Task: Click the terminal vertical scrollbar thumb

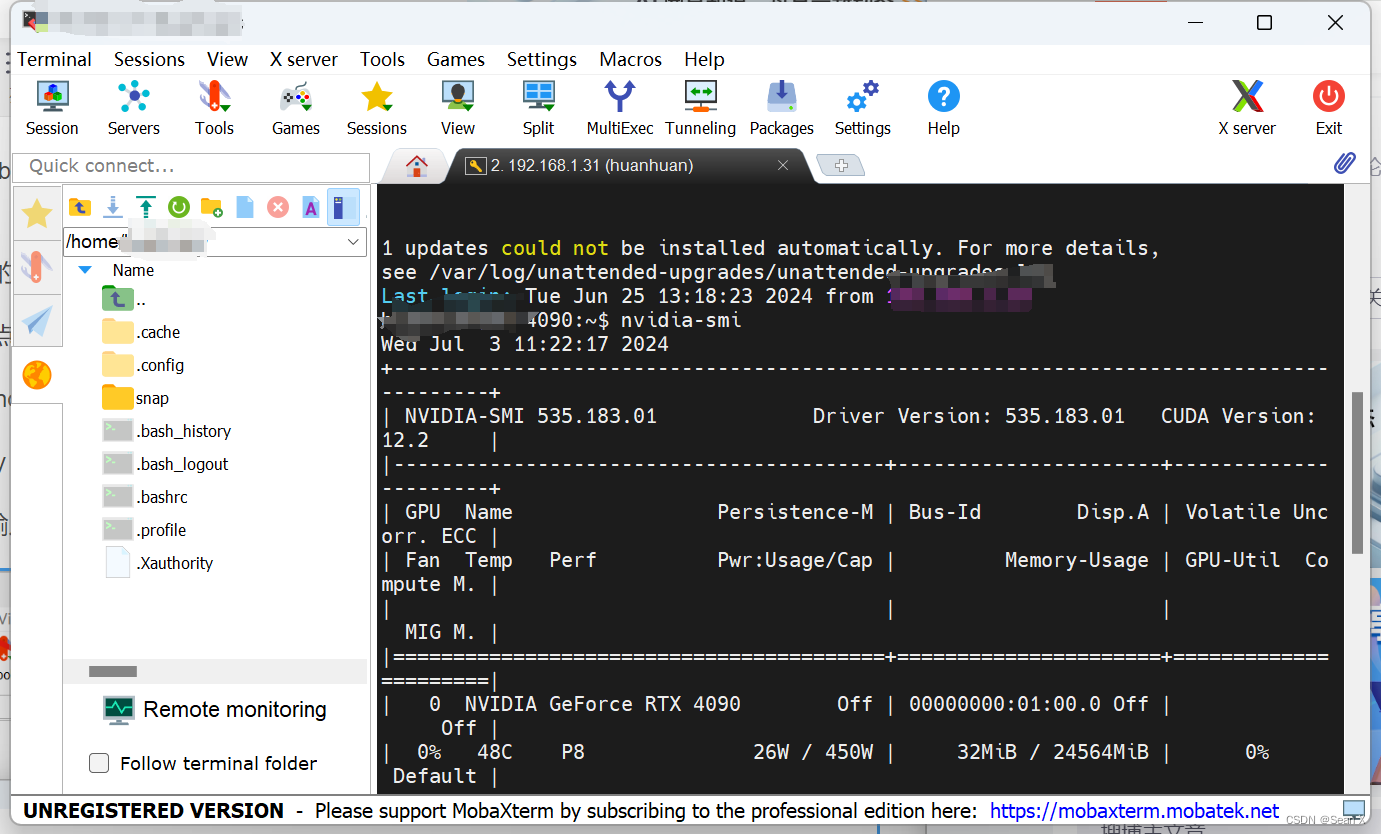Action: coord(1357,472)
